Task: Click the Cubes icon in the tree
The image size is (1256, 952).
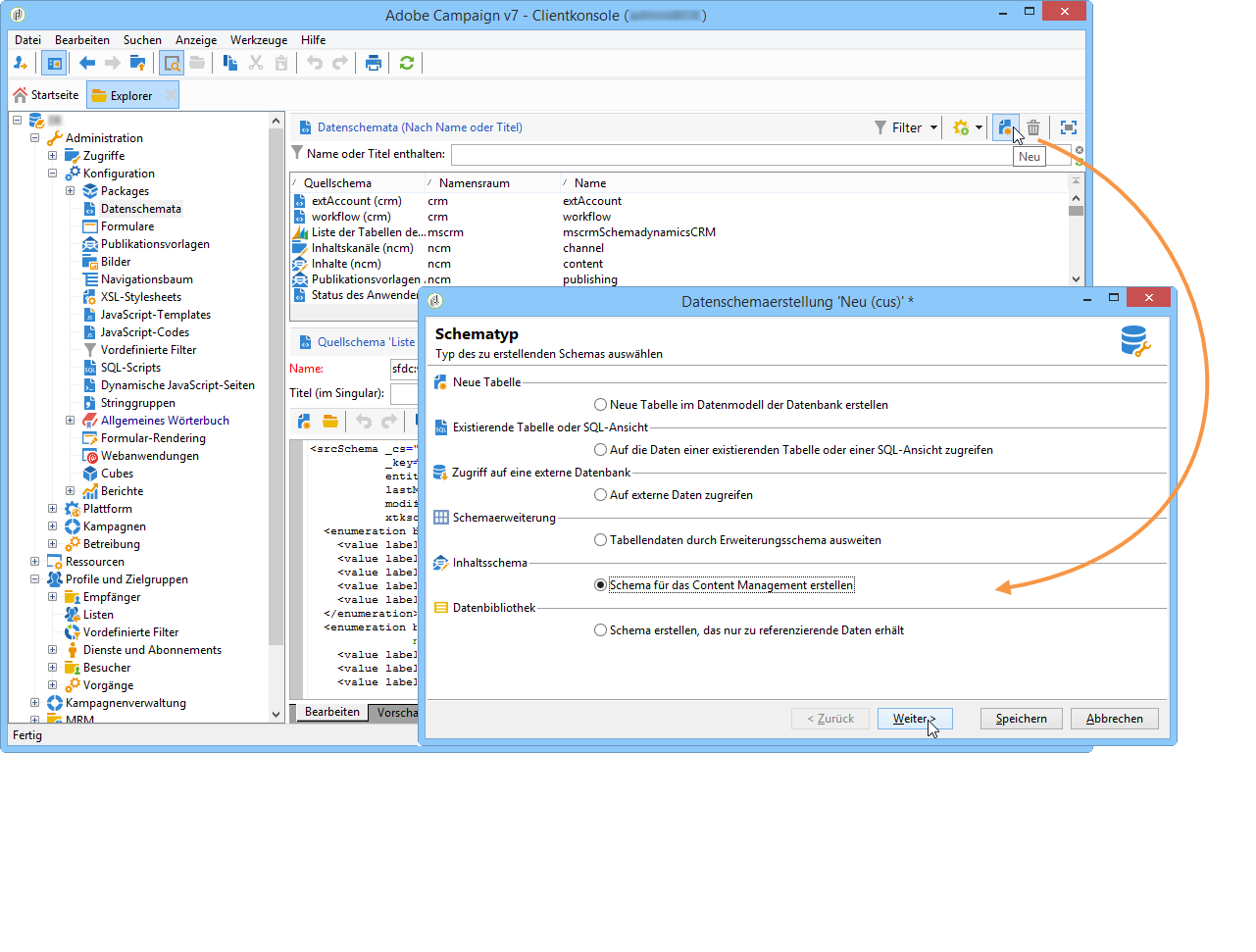Action: click(90, 474)
